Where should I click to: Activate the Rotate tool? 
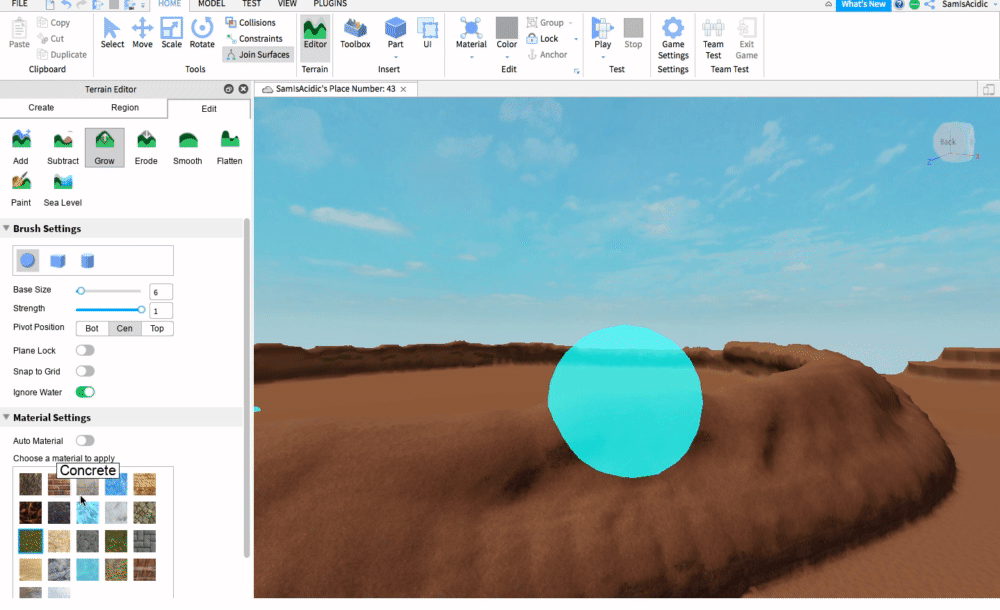tap(202, 33)
